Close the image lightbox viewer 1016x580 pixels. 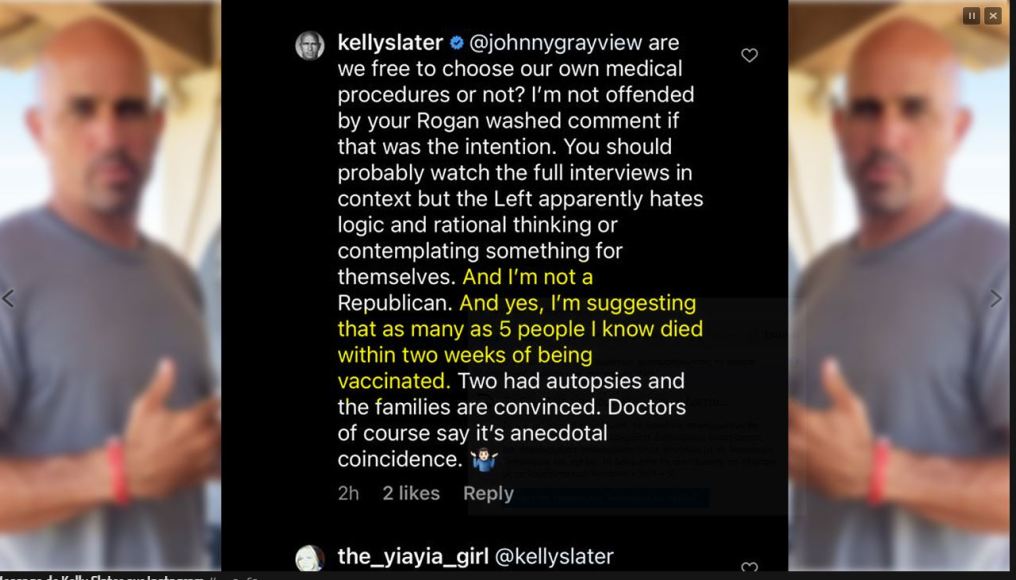click(x=992, y=16)
